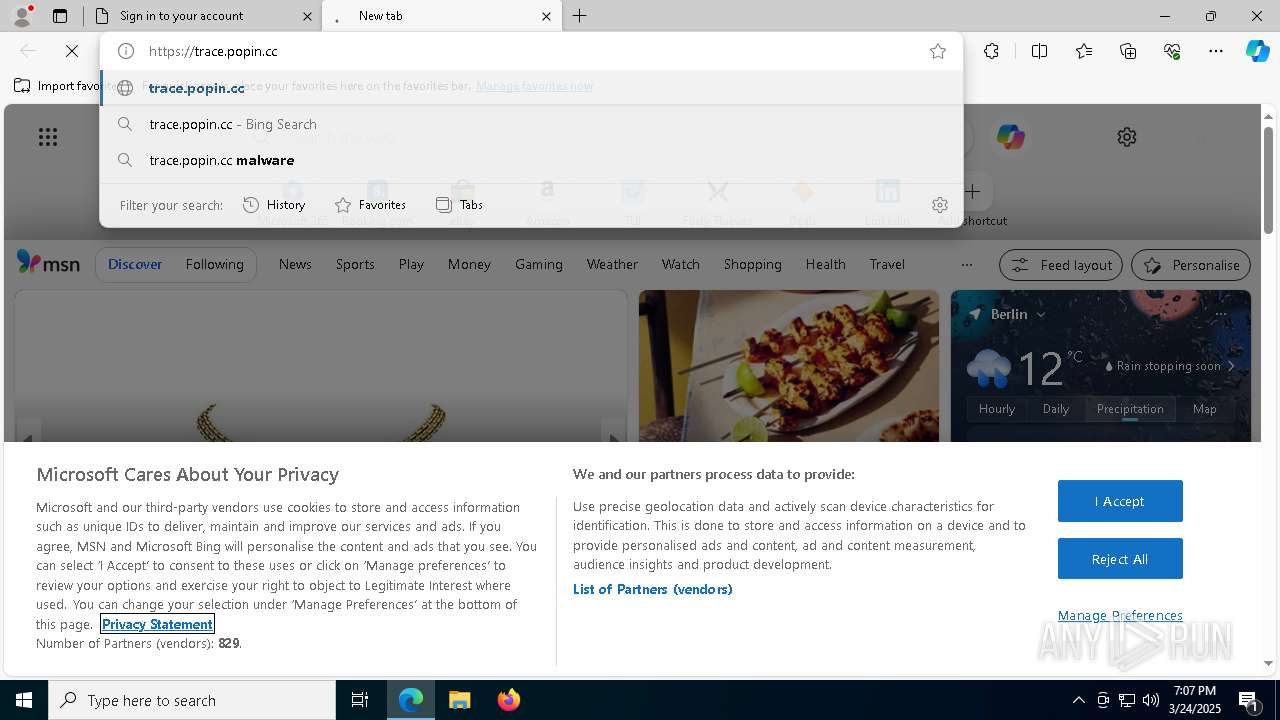Image resolution: width=1280 pixels, height=720 pixels.
Task: Open Collections icon
Action: click(1128, 51)
